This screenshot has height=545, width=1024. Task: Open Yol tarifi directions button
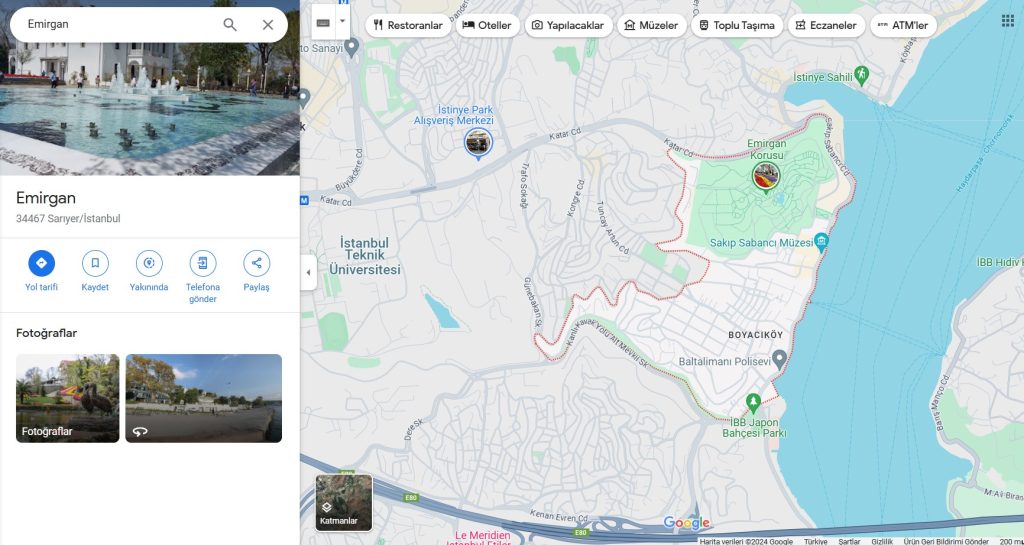coord(42,263)
